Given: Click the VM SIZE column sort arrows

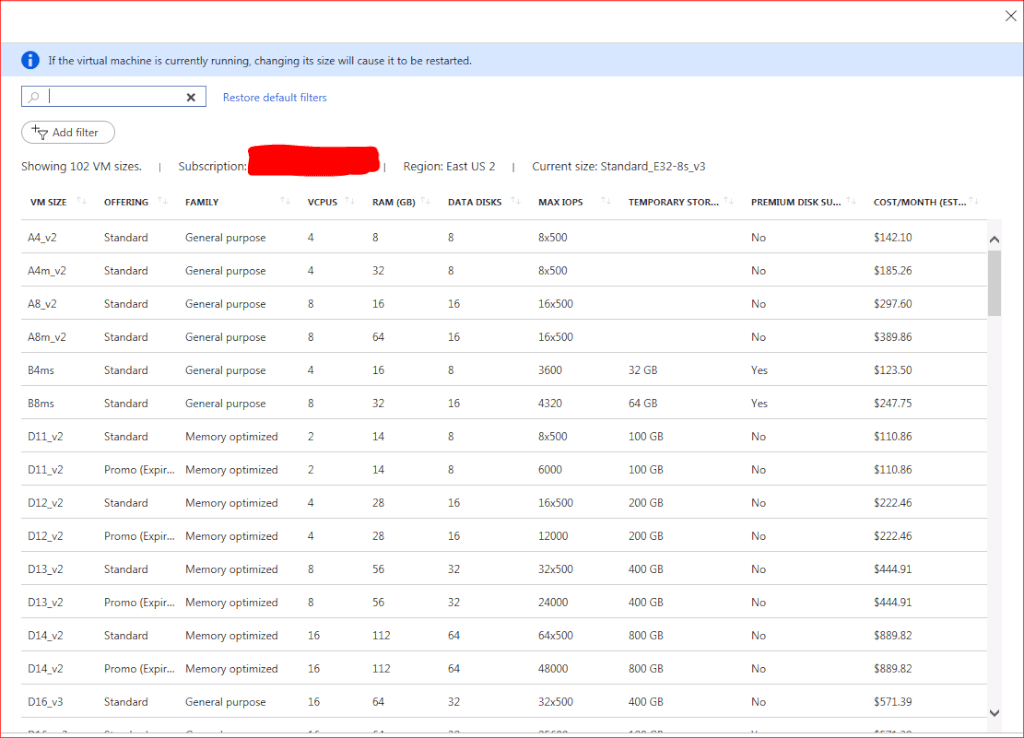Looking at the screenshot, I should 81,202.
